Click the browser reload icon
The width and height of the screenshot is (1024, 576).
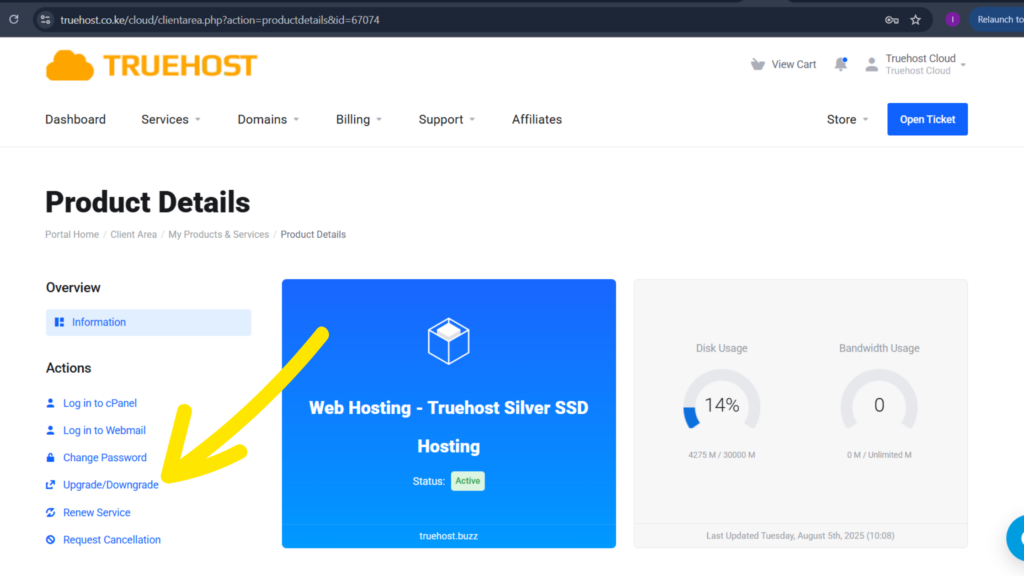14,20
